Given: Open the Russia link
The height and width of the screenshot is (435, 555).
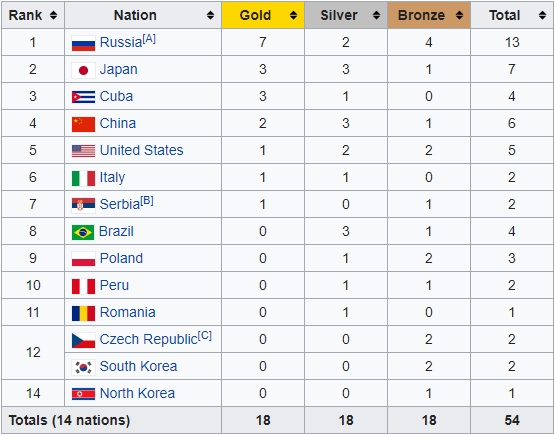Looking at the screenshot, I should [x=121, y=42].
